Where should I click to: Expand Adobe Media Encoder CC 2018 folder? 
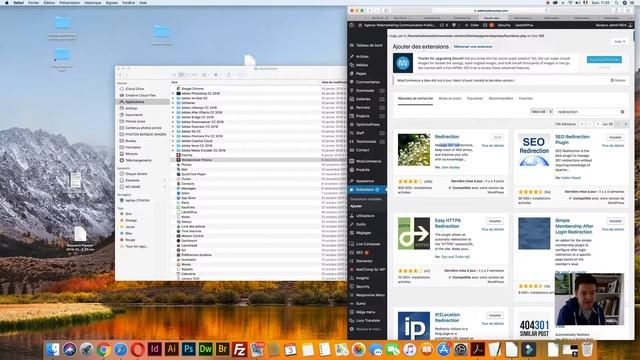[x=173, y=150]
